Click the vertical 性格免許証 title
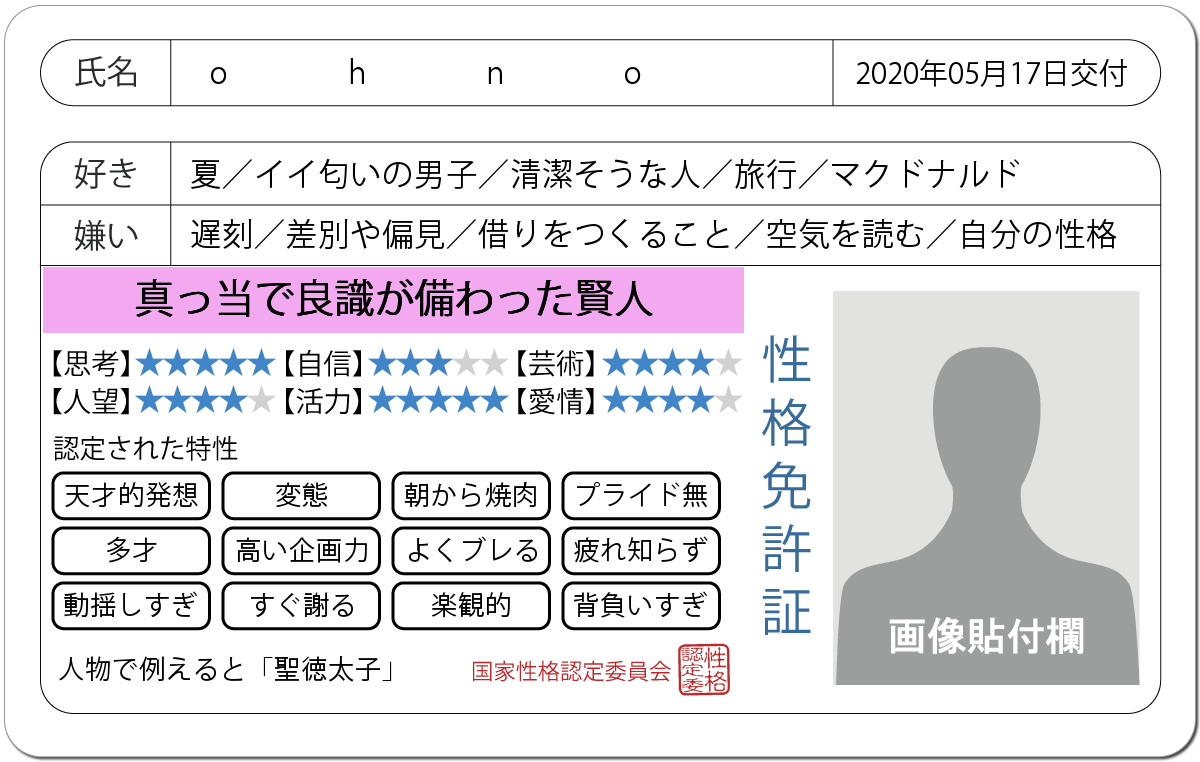This screenshot has height=762, width=1200. point(787,486)
